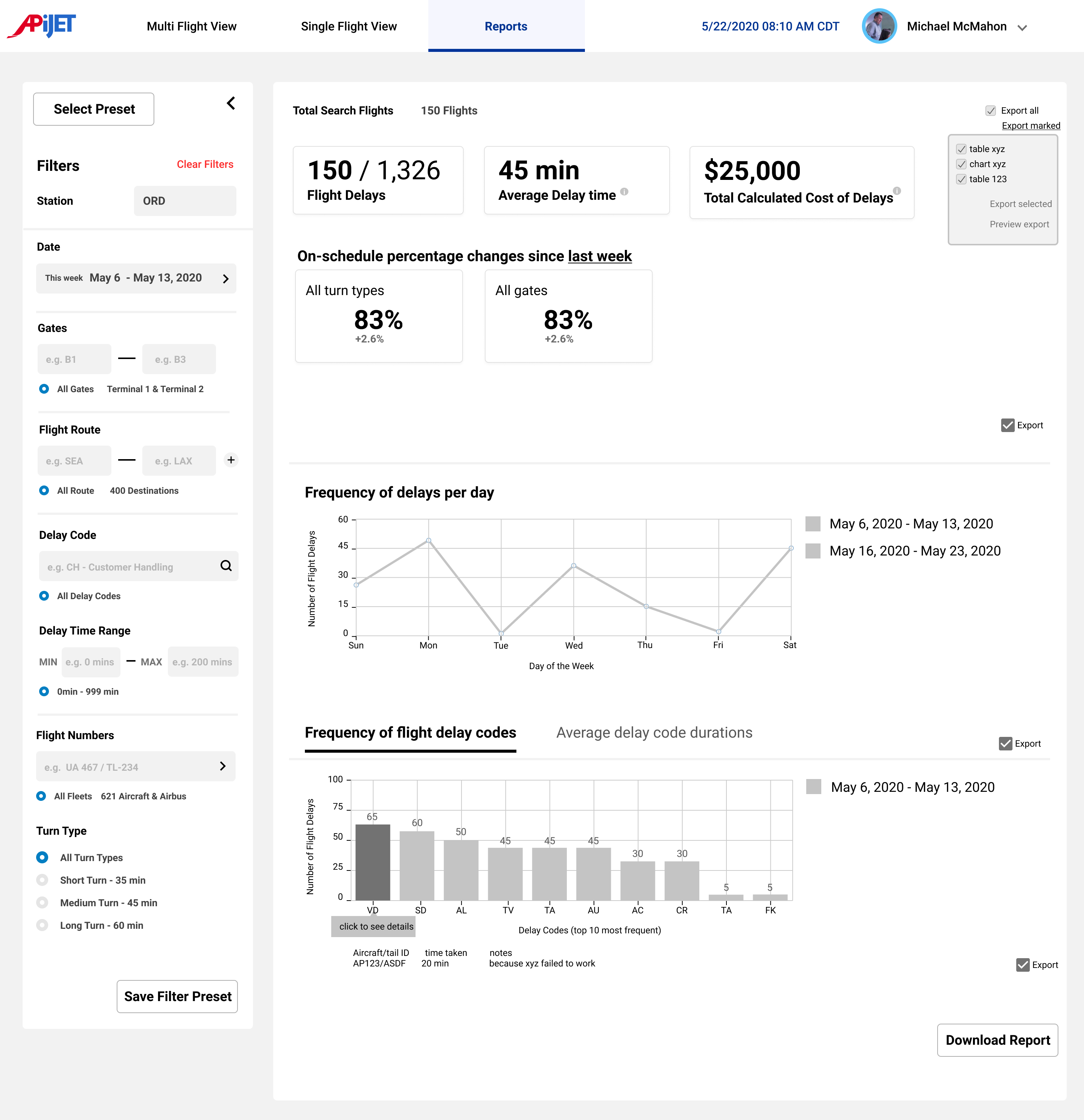This screenshot has width=1084, height=1120.
Task: Click the May 16 - May 23 legend swatch
Action: pos(813,551)
